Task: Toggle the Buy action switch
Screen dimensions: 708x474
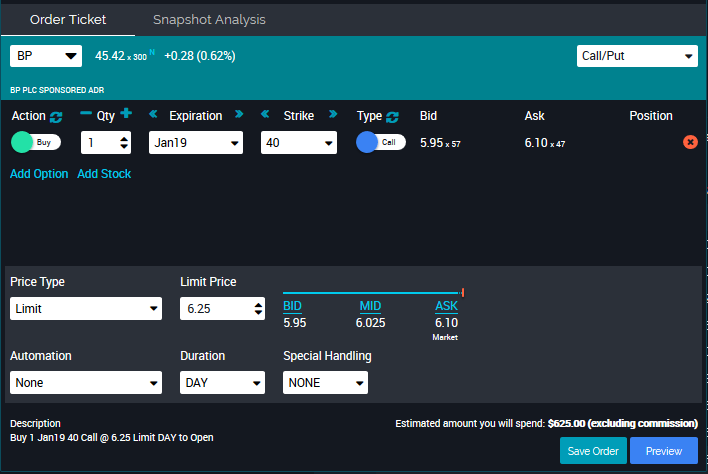Action: pyautogui.click(x=35, y=142)
